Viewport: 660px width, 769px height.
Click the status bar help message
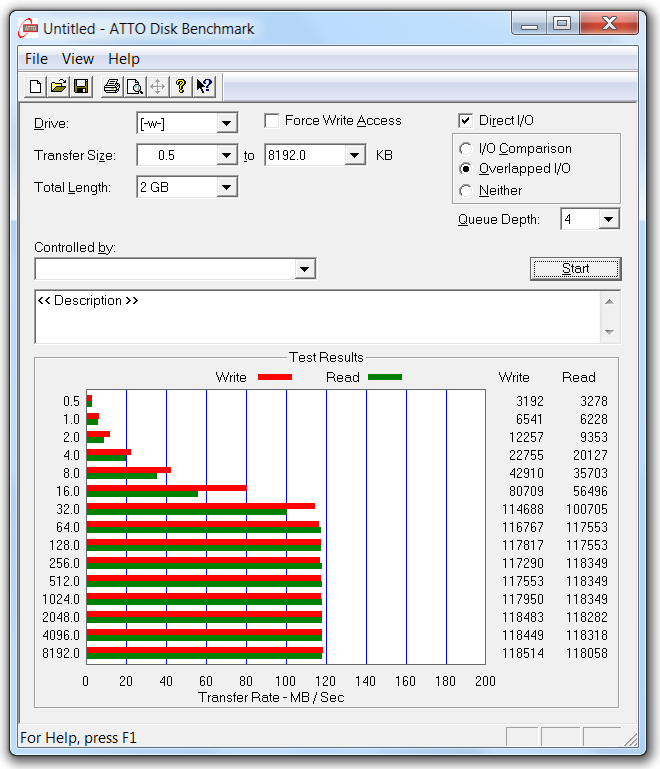[78, 738]
